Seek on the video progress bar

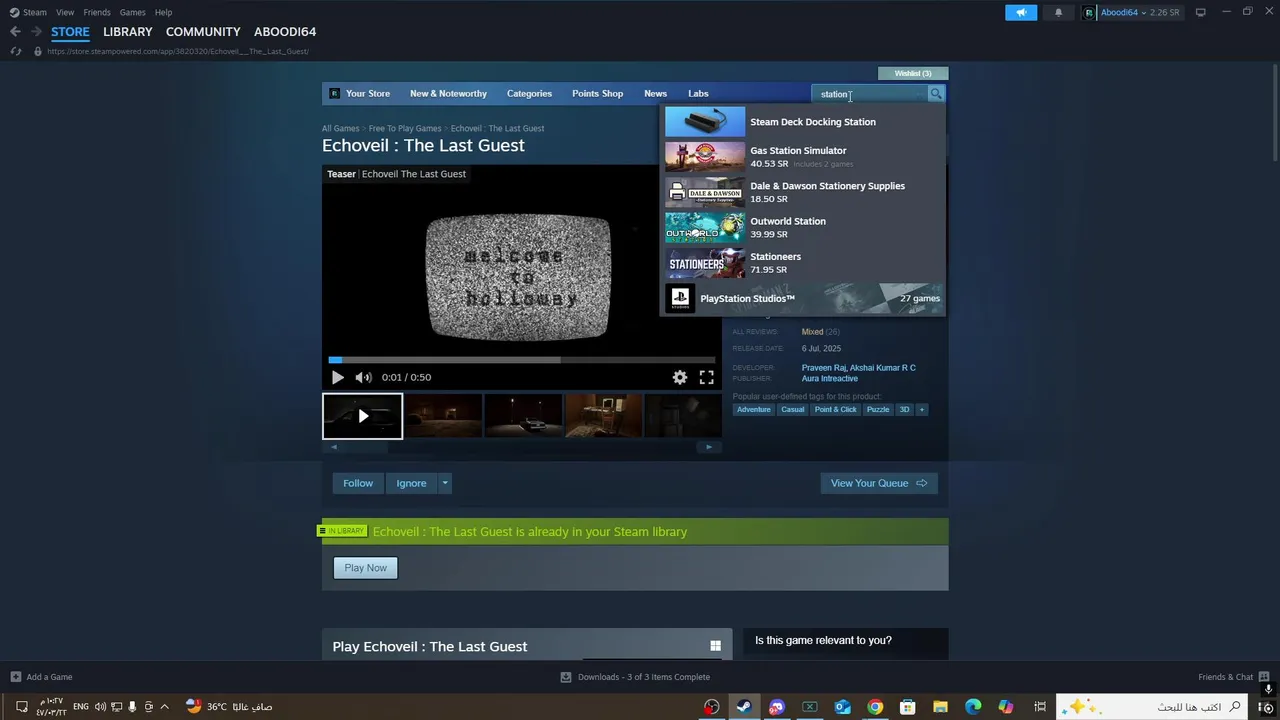click(x=520, y=360)
